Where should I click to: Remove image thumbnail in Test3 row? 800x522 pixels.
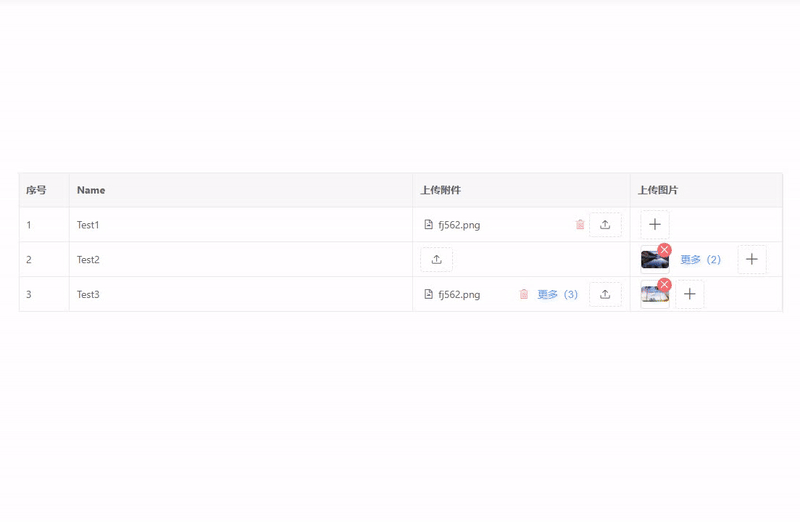click(x=664, y=285)
